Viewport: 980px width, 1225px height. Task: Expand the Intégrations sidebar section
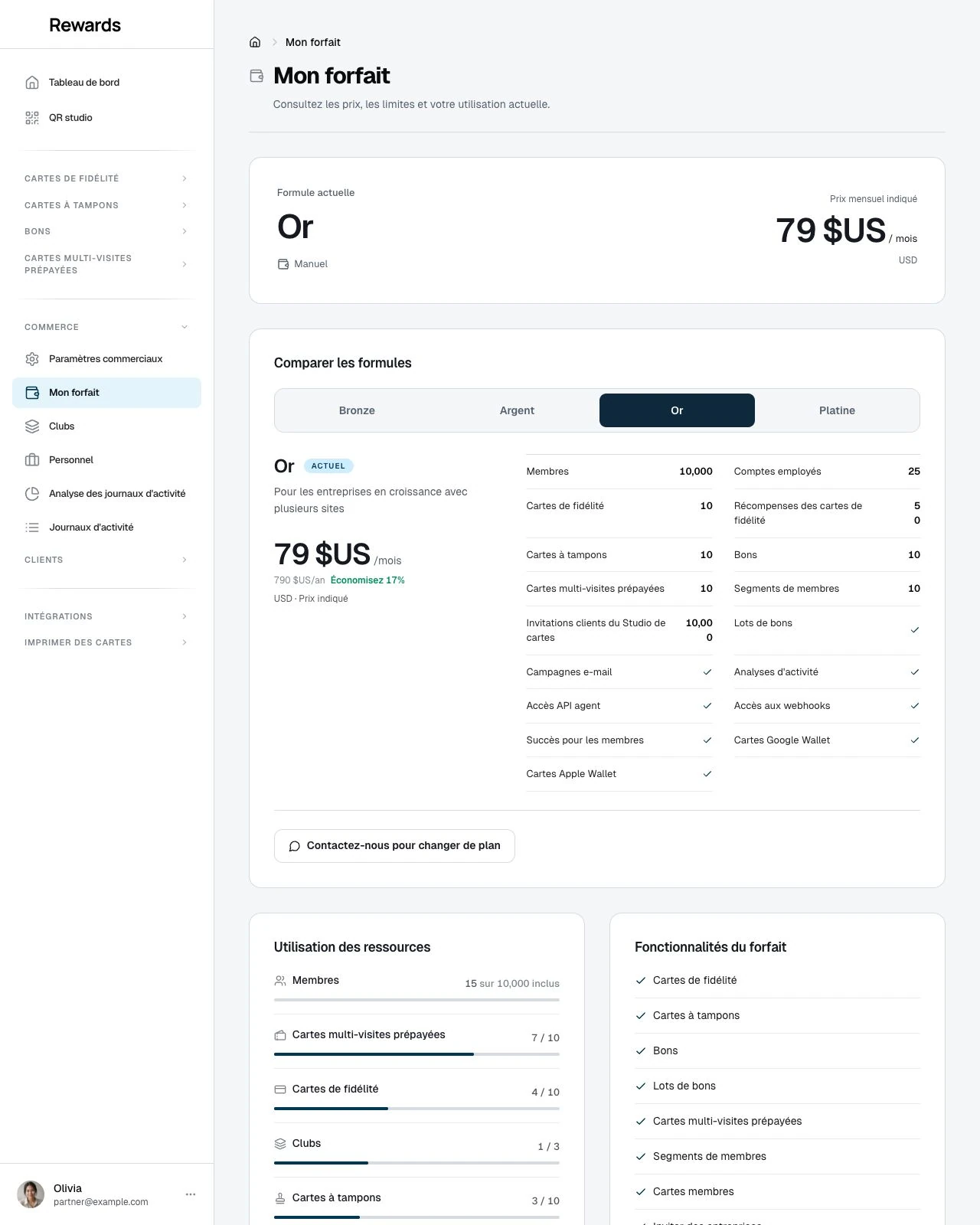(106, 616)
